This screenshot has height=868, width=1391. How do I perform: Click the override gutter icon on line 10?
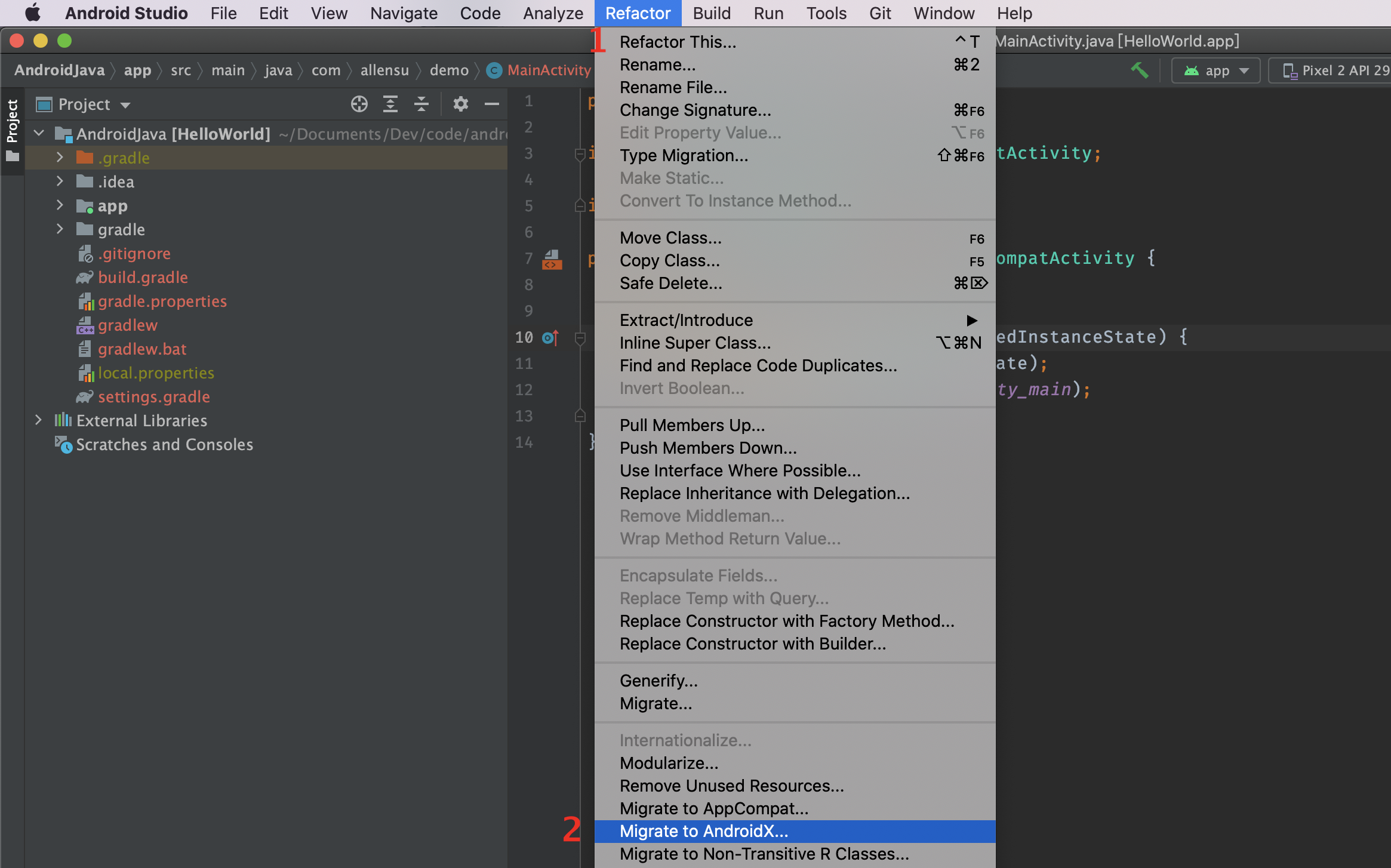pyautogui.click(x=550, y=338)
